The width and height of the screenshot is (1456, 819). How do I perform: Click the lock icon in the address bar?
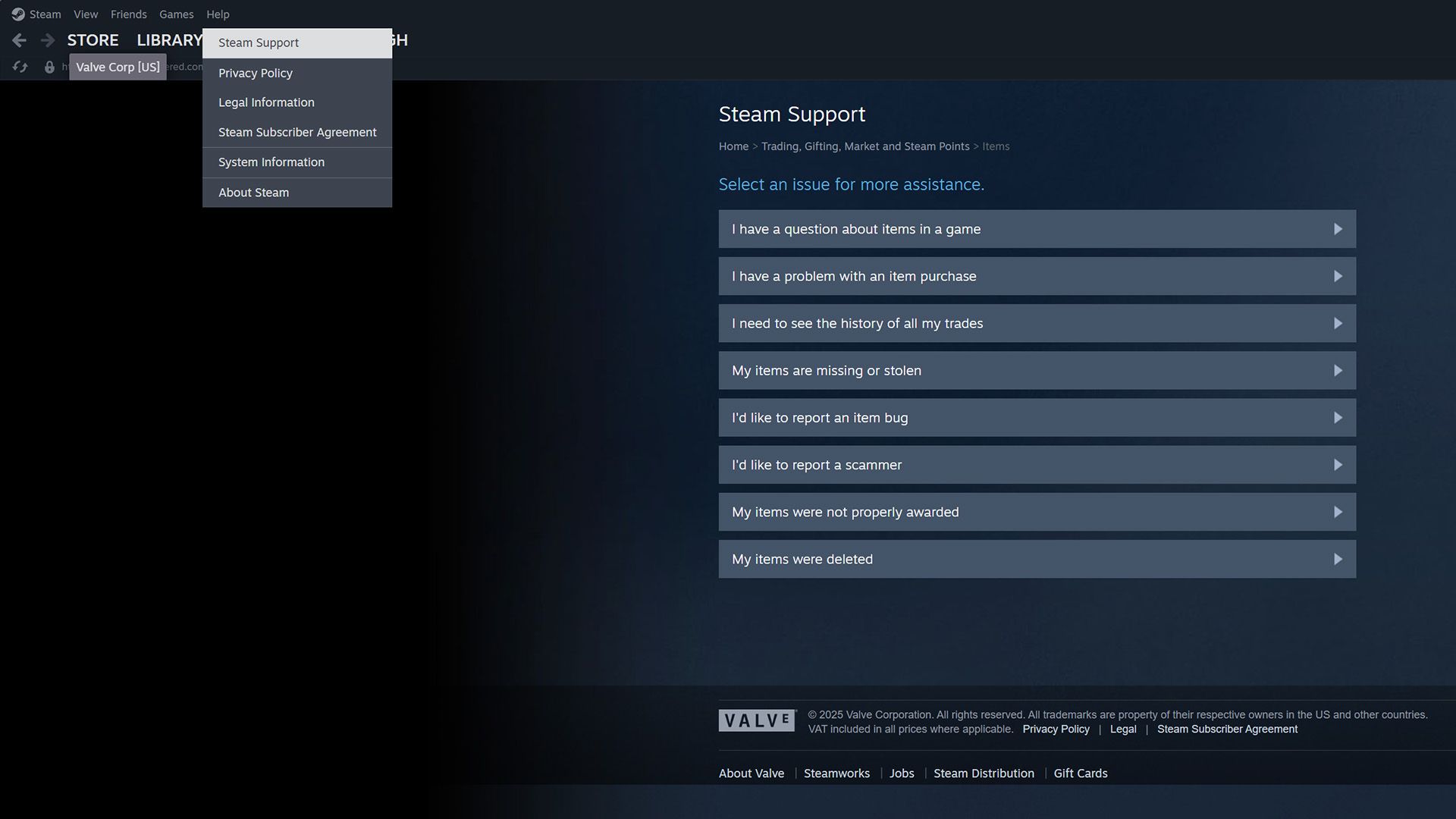pyautogui.click(x=50, y=67)
